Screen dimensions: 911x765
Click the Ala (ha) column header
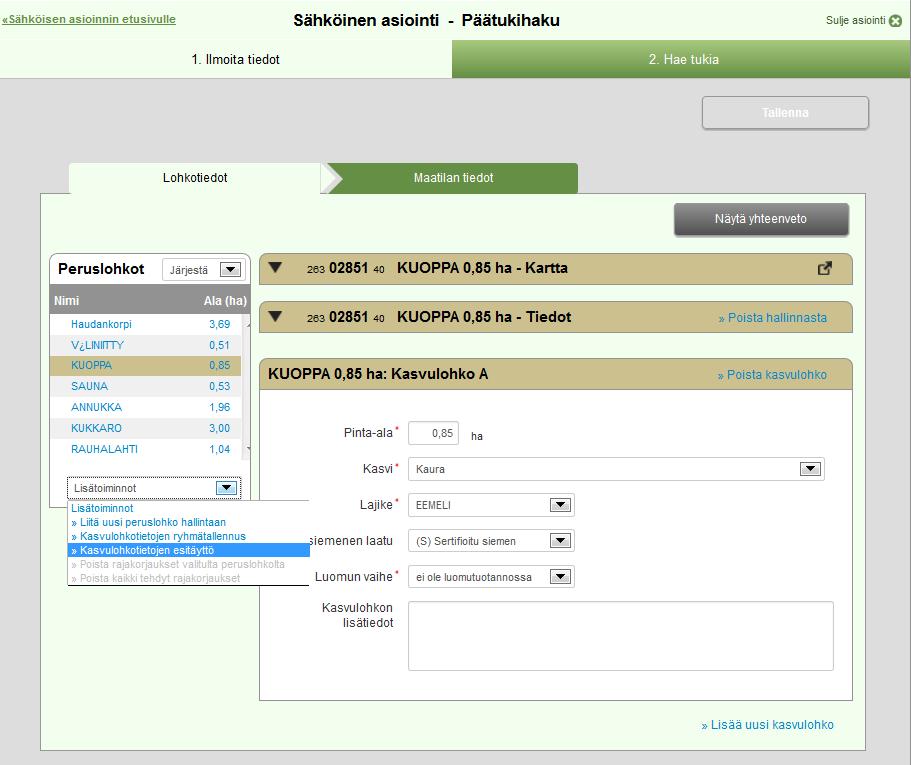tap(225, 301)
